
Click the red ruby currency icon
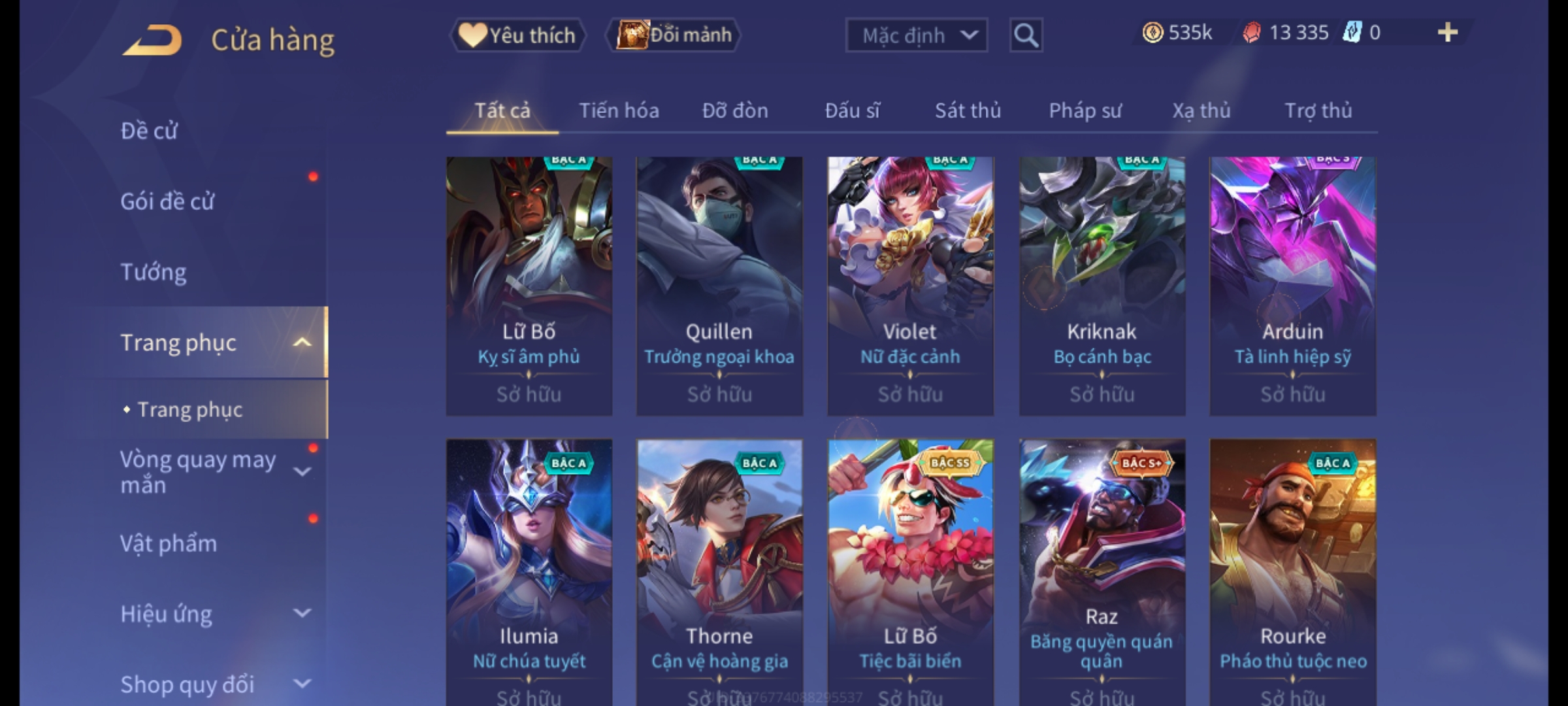[x=1251, y=33]
